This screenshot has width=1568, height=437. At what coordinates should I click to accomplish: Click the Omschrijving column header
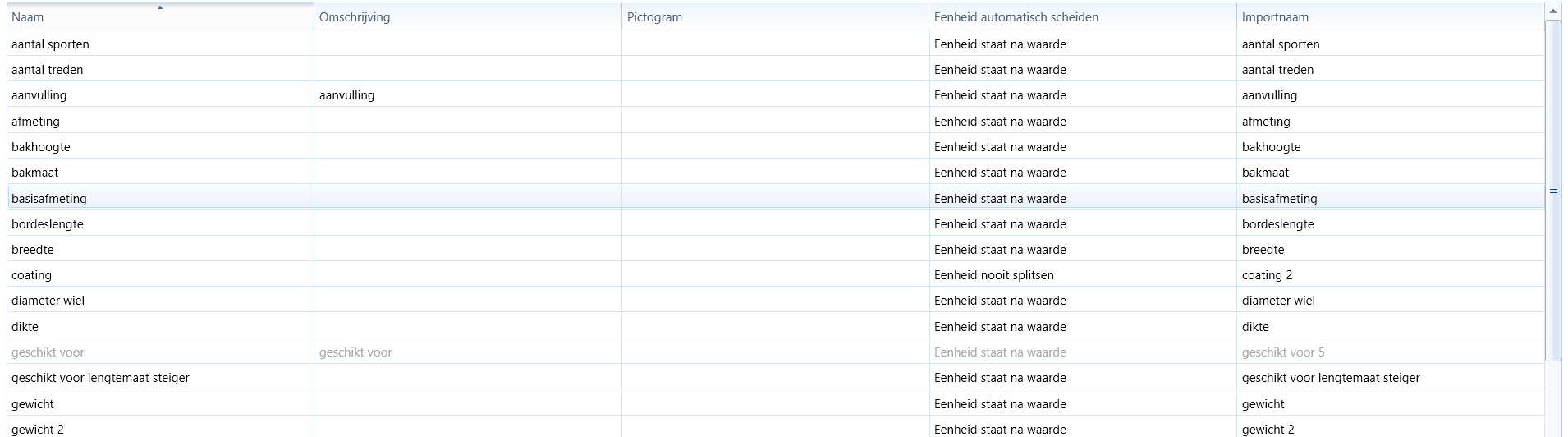tap(468, 16)
